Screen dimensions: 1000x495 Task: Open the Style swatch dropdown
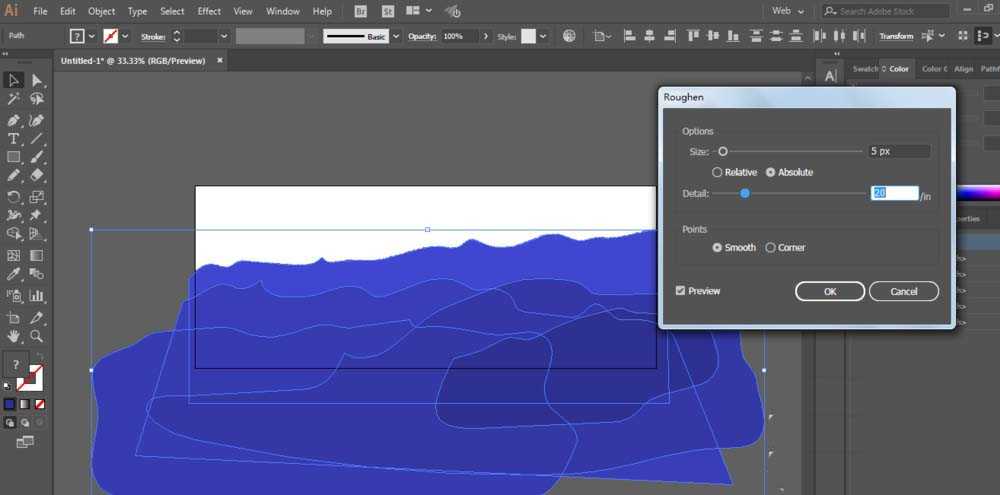point(543,36)
